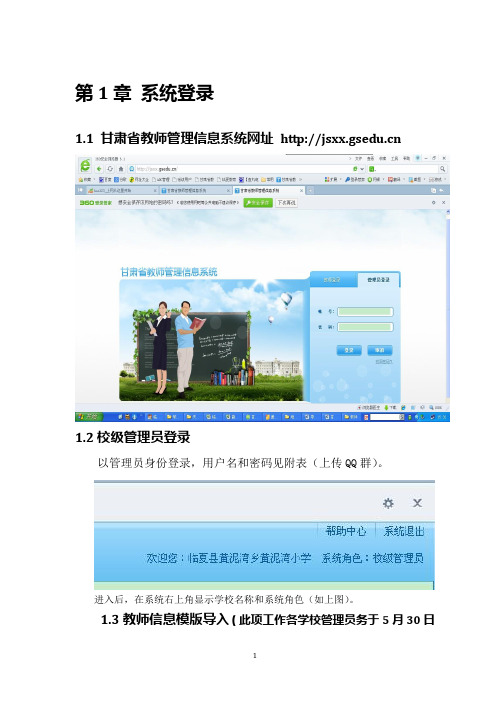Click the 浏览器医生 status bar item
Image resolution: width=496 pixels, height=702 pixels.
(x=368, y=408)
